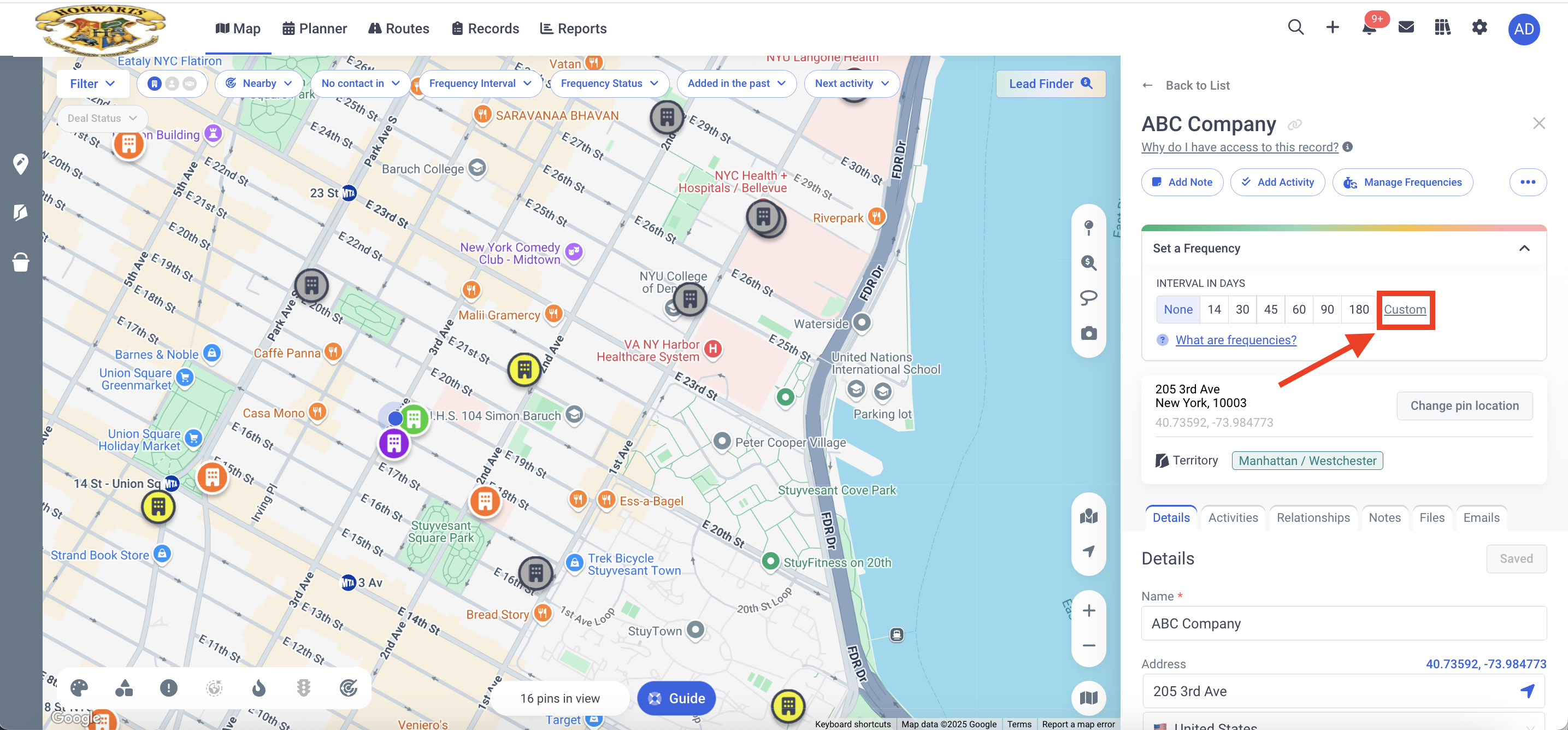Open the color palette tool in bottom bar
1568x730 pixels.
[x=79, y=688]
